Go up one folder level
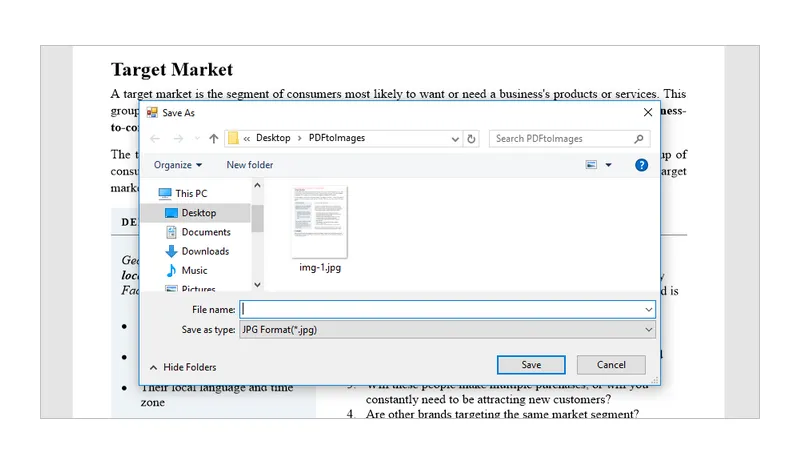Image resolution: width=800 pixels, height=460 pixels. pos(214,139)
